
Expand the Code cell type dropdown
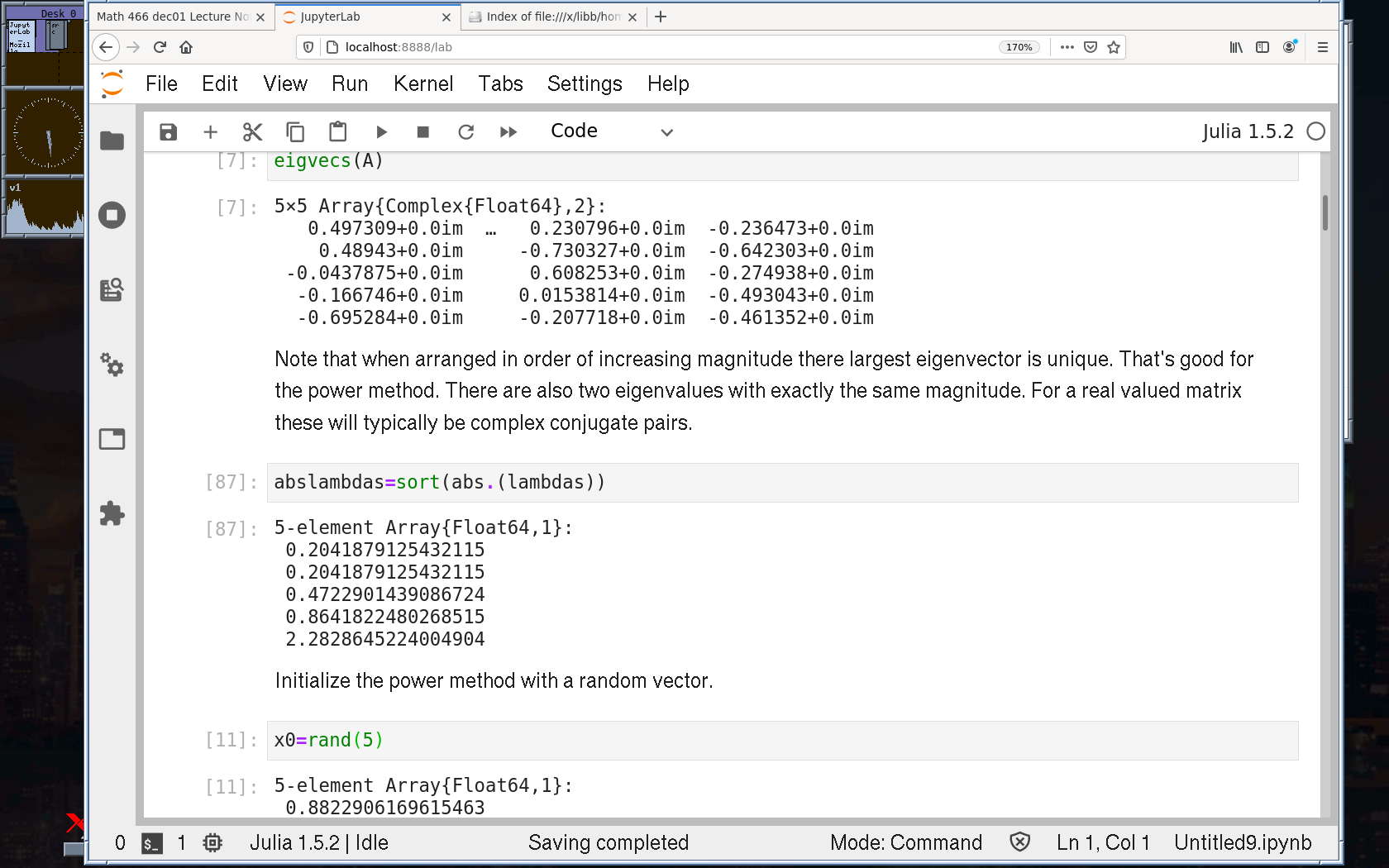(612, 132)
